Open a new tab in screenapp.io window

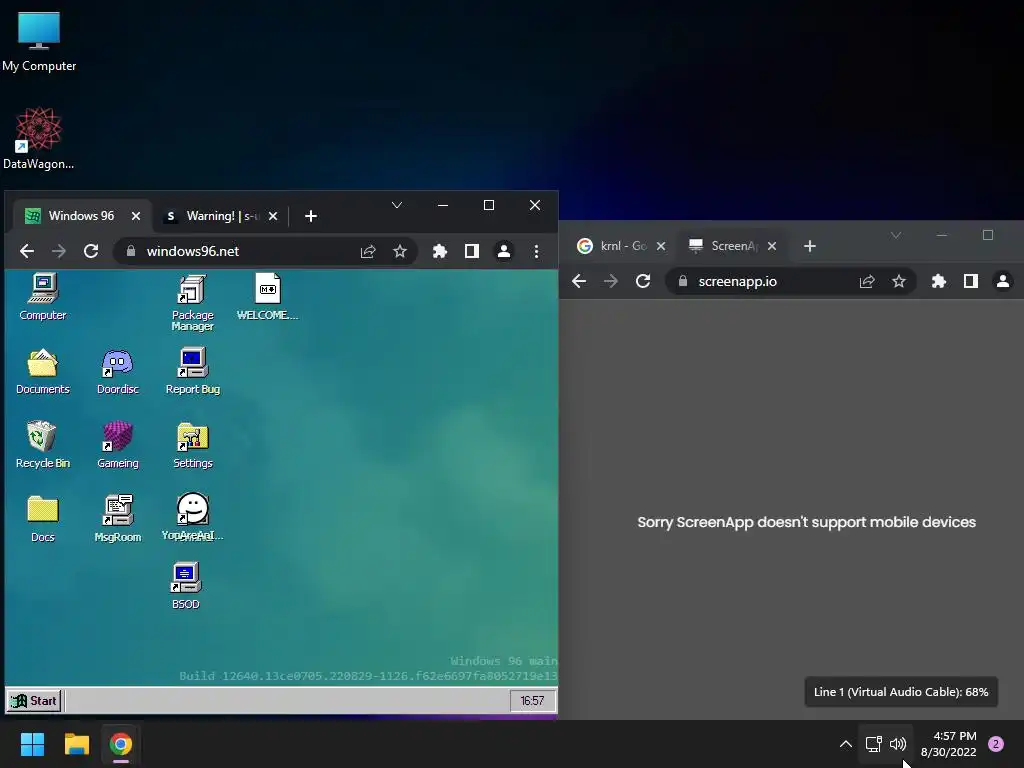tap(810, 246)
